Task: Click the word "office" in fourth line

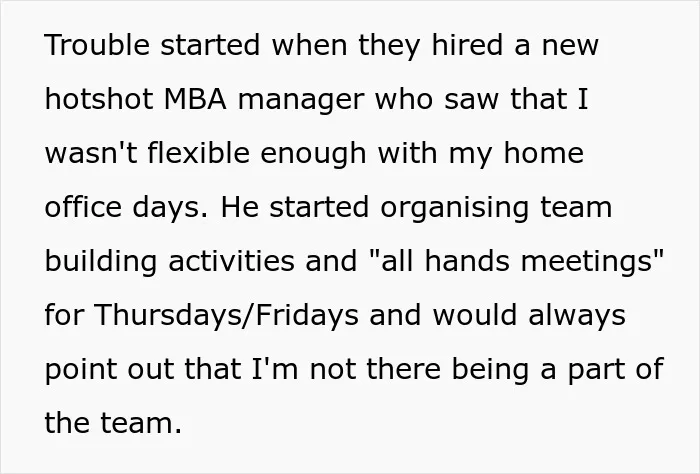Action: [x=83, y=207]
